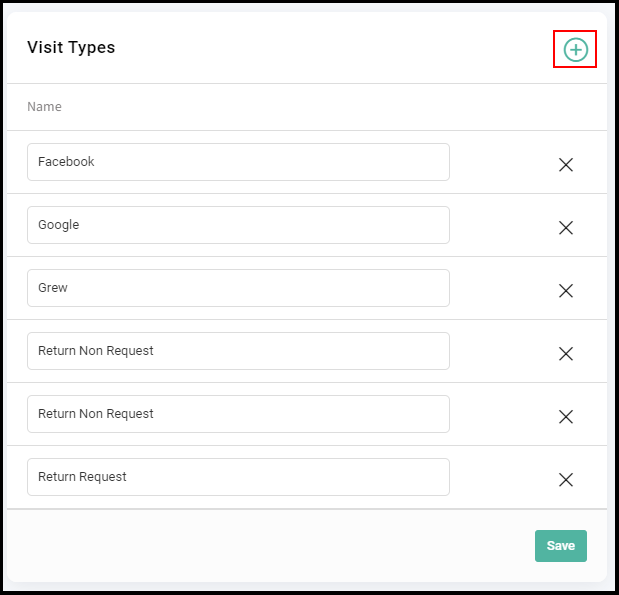The image size is (619, 595).
Task: Remove the Facebook visit type
Action: [566, 165]
